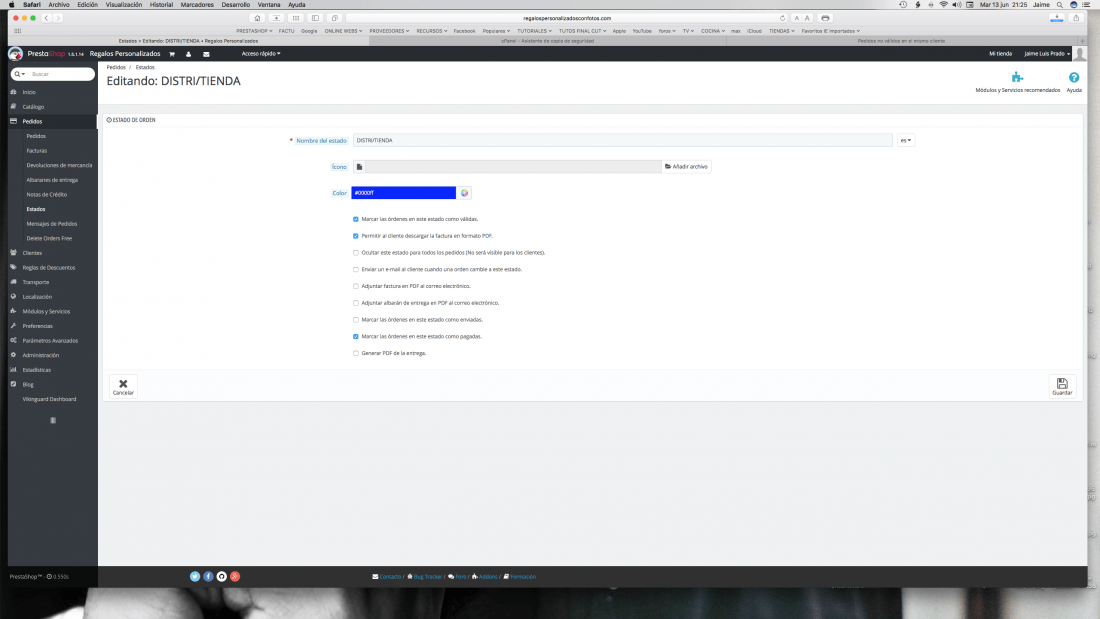The image size is (1100, 619).
Task: Open Google Plus icon in footer
Action: 235,577
